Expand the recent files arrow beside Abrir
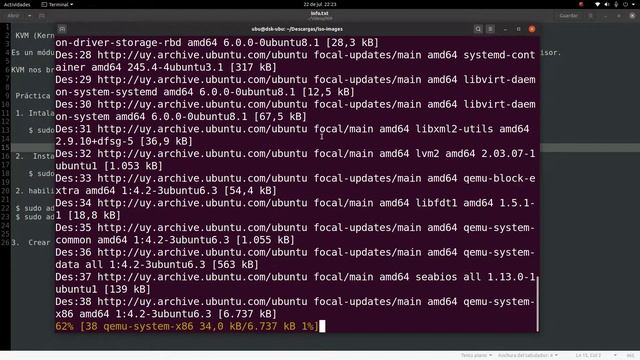Screen dimensions: 640x360 29,16
